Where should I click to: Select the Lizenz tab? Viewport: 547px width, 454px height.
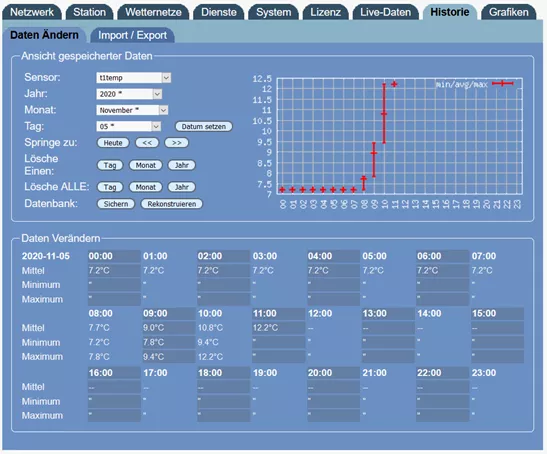[x=325, y=12]
